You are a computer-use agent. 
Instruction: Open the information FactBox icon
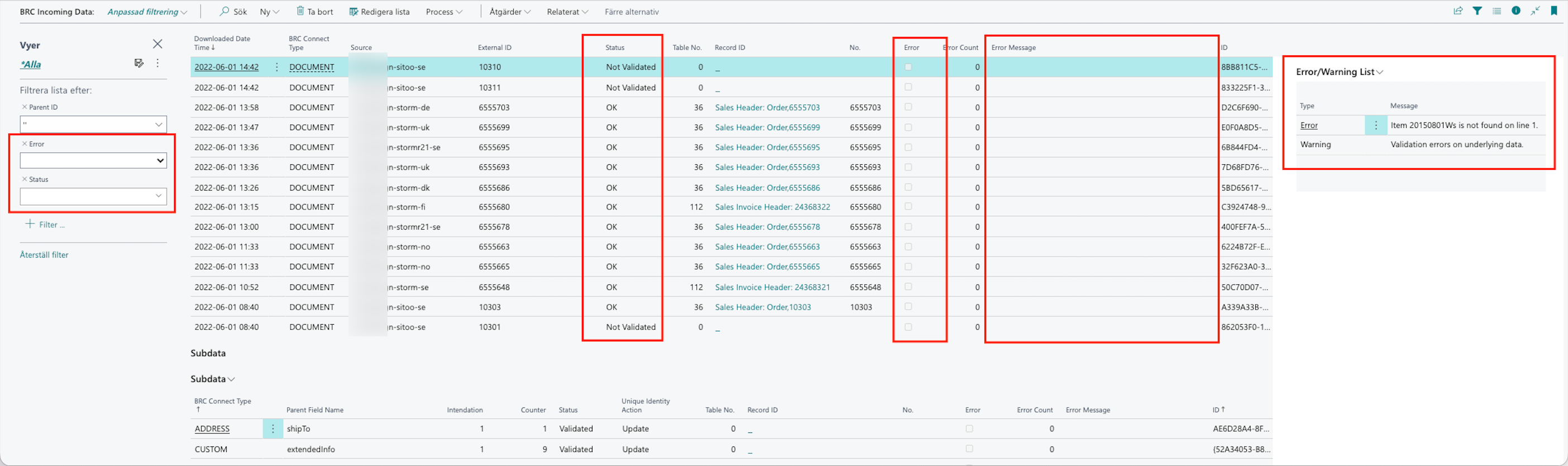pyautogui.click(x=1516, y=11)
